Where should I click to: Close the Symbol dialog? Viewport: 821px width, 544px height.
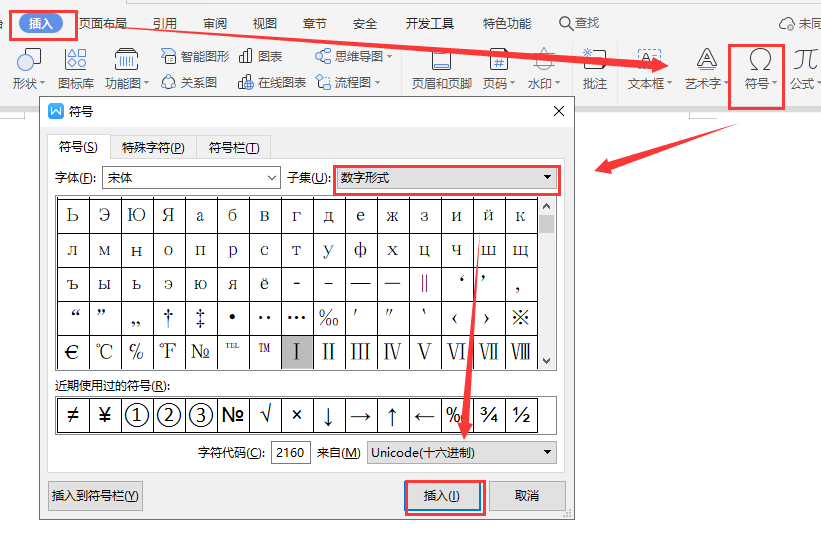click(x=559, y=111)
